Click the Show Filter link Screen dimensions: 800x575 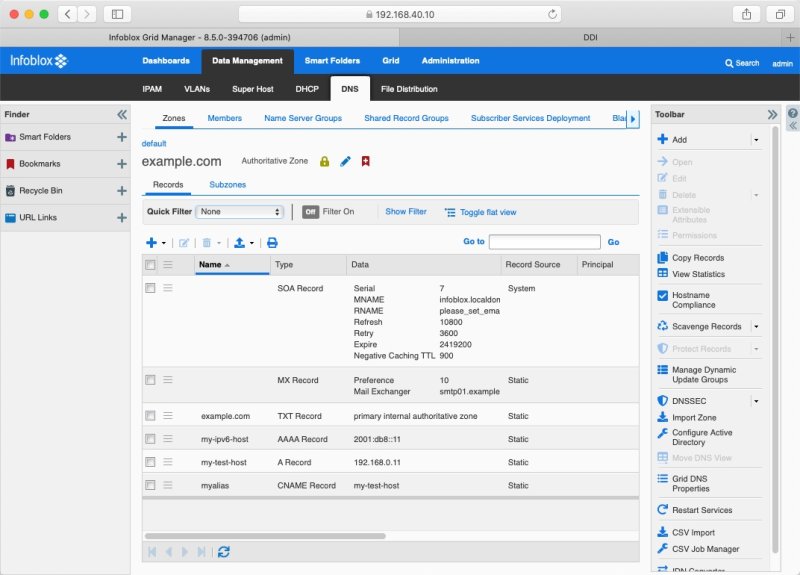406,212
